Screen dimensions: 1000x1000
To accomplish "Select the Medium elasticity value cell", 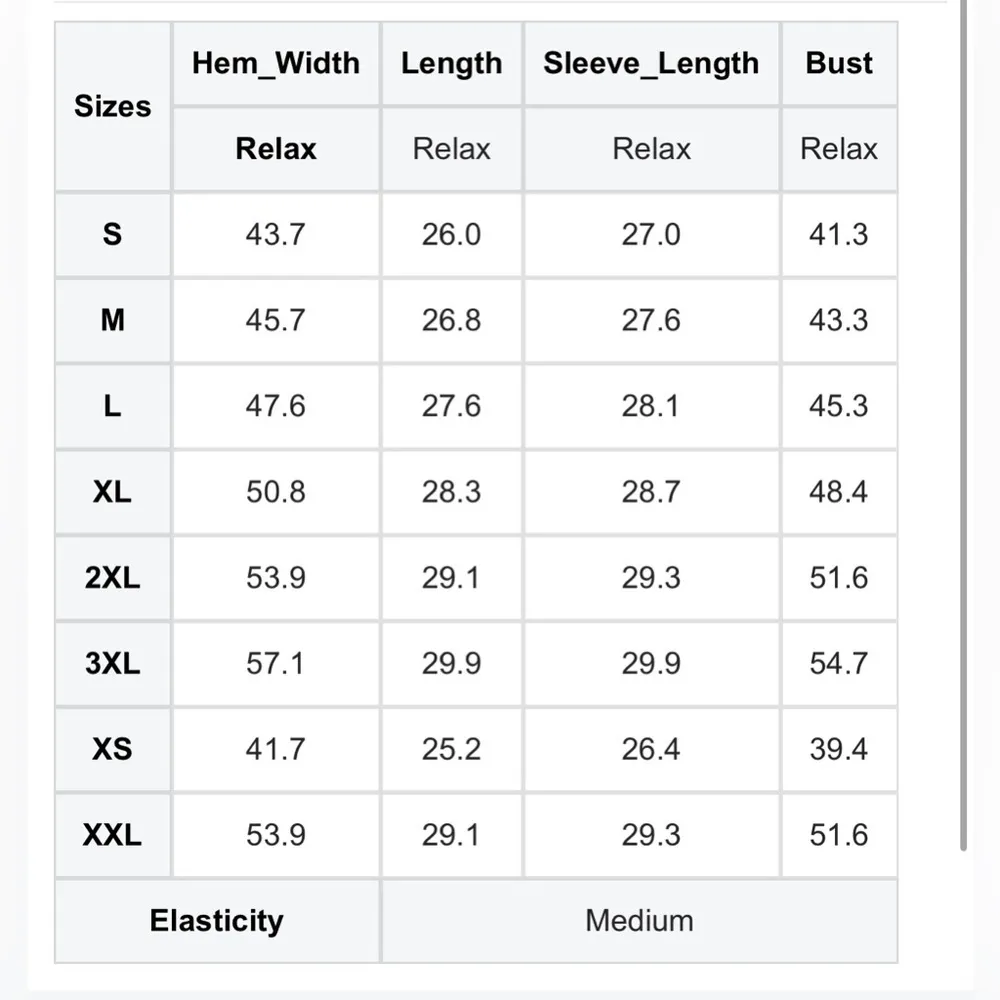I will [x=639, y=921].
